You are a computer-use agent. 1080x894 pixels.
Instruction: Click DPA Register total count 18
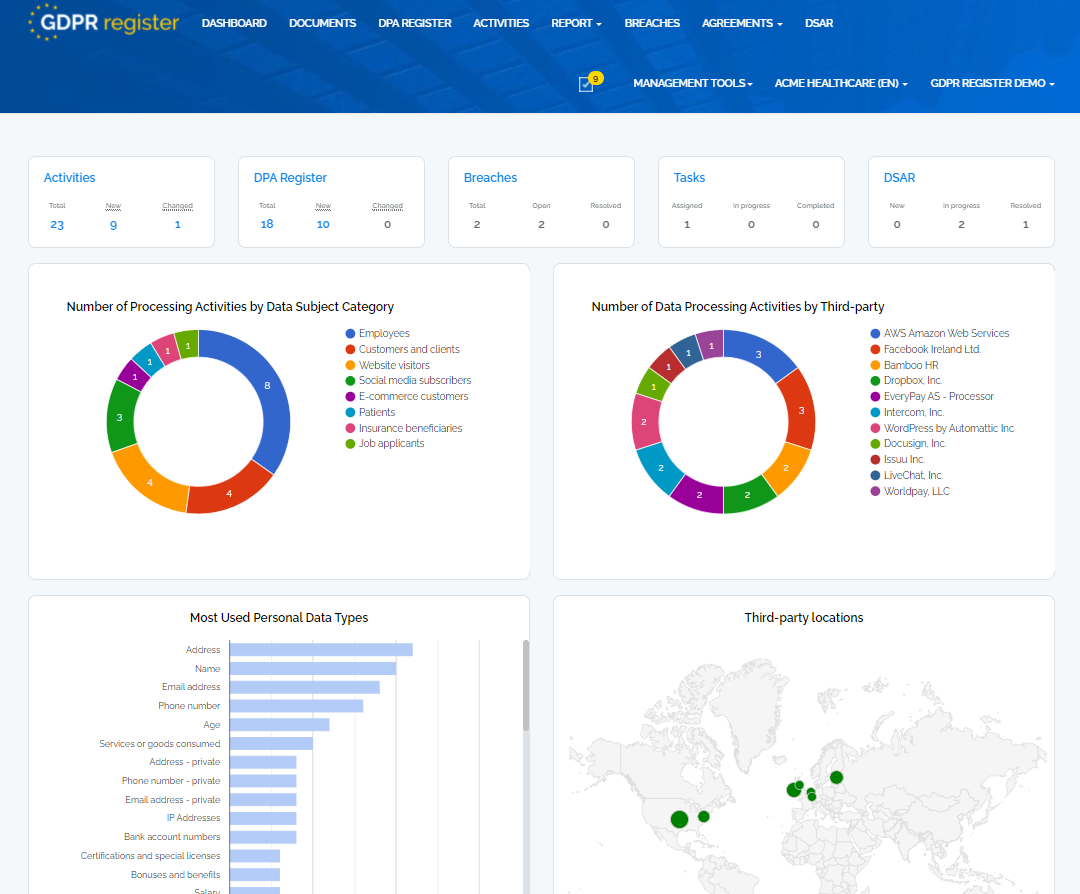pos(267,224)
